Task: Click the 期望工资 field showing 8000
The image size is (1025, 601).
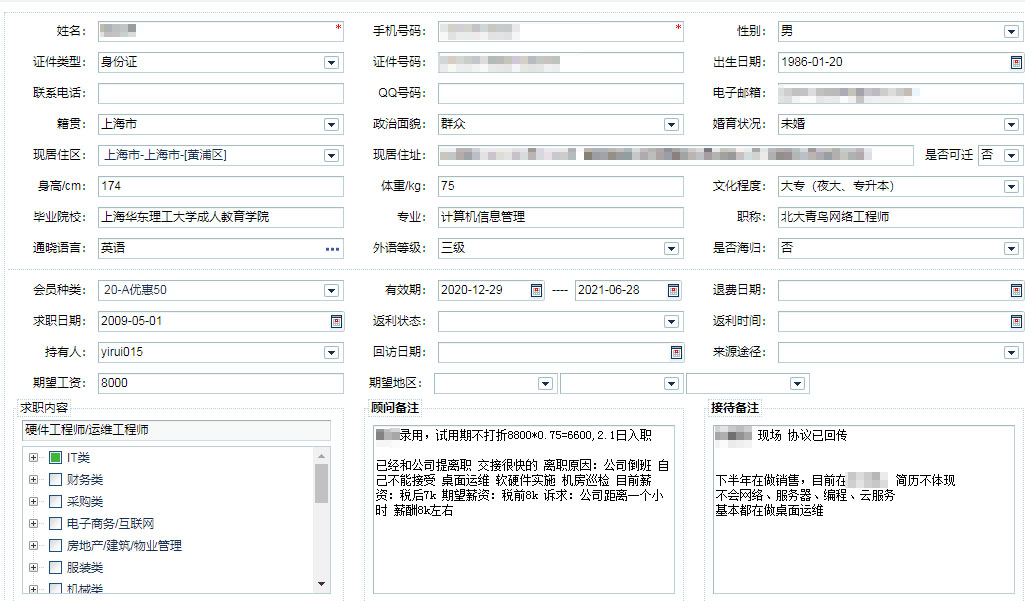Action: (x=221, y=383)
